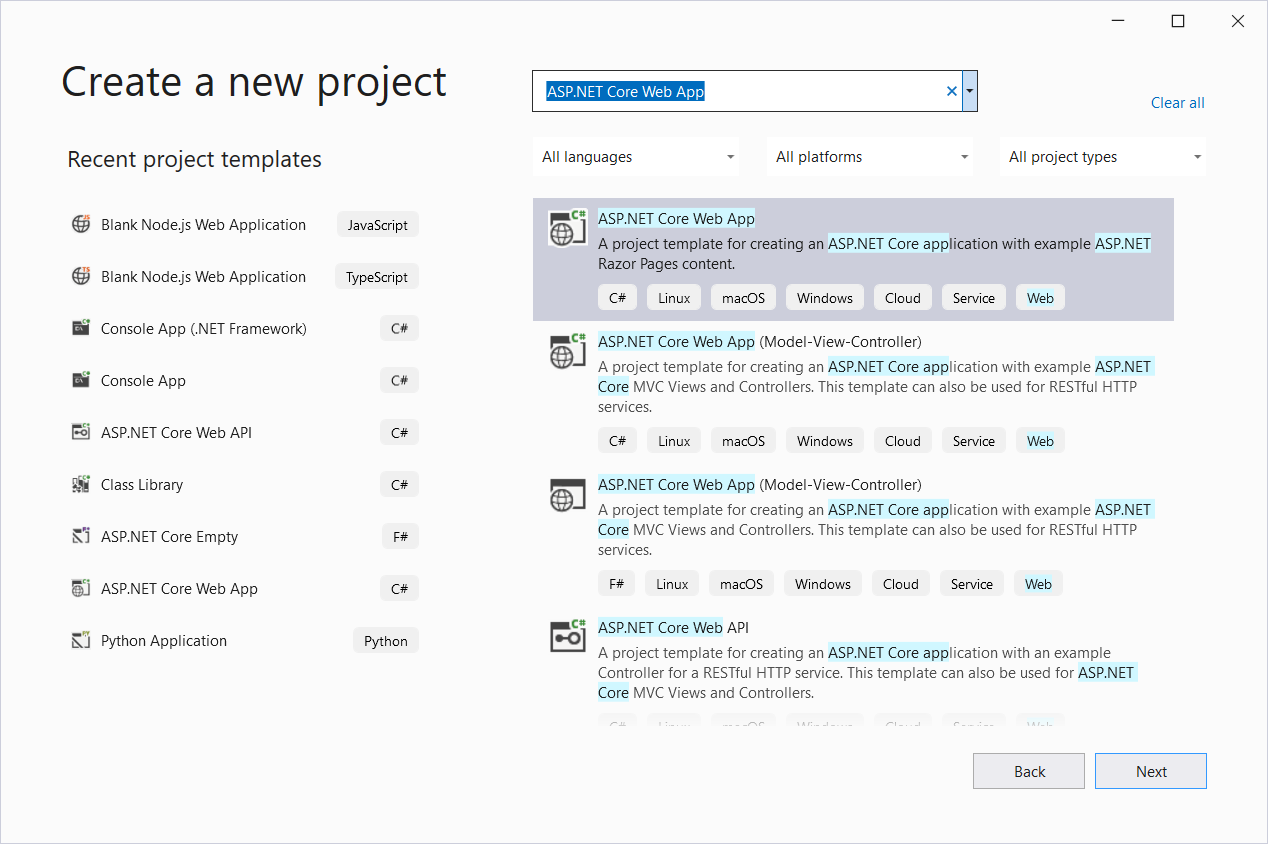The image size is (1268, 844).
Task: Click the F# tag in the third result
Action: [616, 584]
